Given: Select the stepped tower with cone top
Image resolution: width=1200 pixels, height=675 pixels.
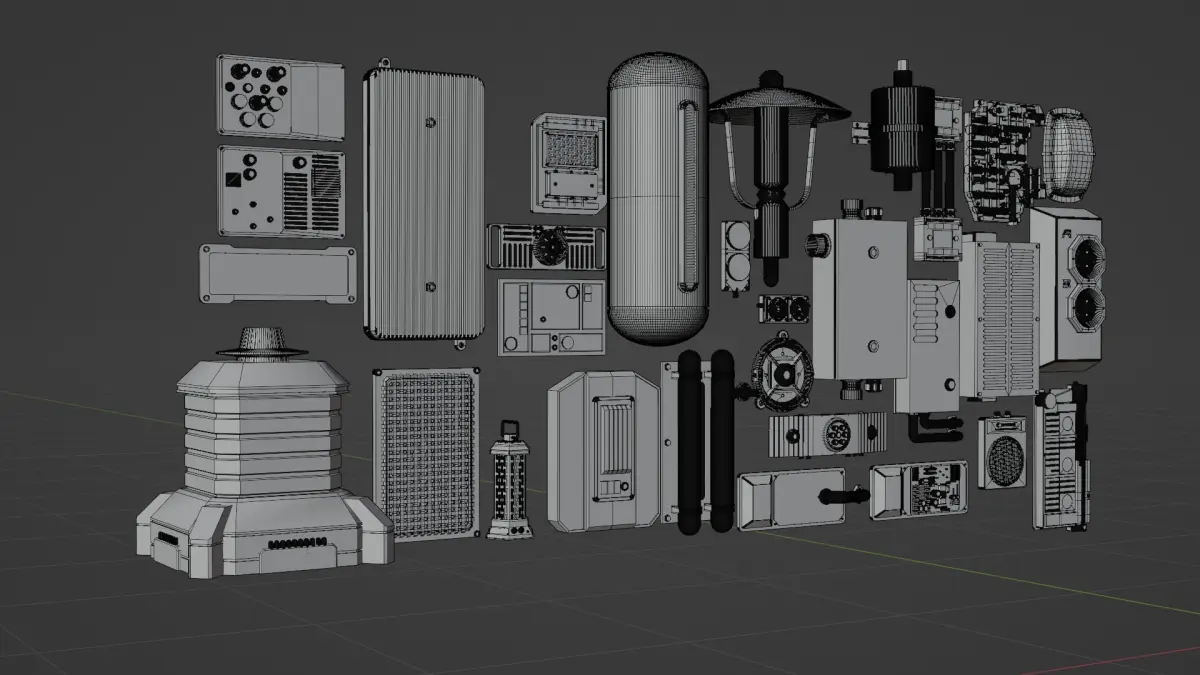Looking at the screenshot, I should coord(264,453).
